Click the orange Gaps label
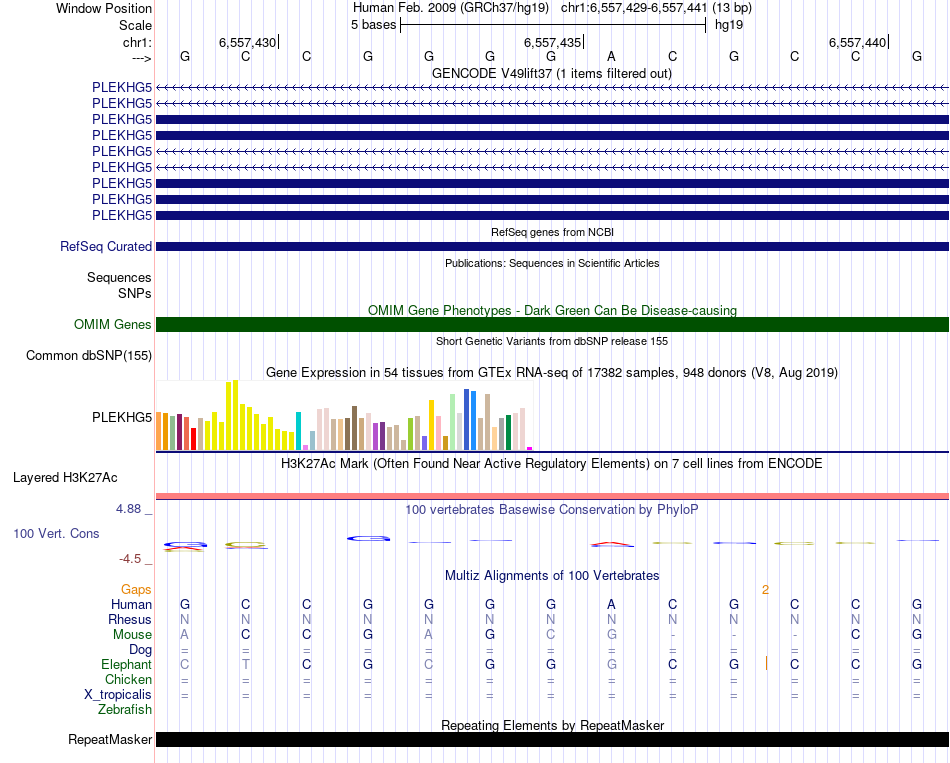Screen dimensions: 950x763 pos(136,590)
